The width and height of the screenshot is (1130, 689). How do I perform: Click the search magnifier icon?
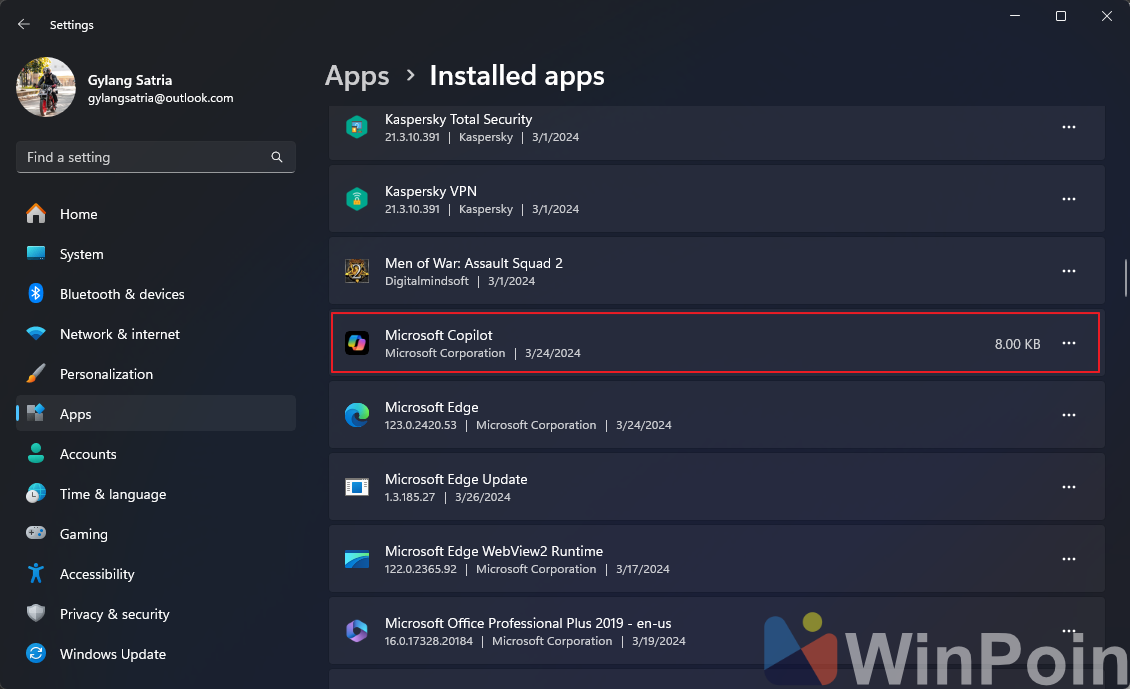point(277,157)
